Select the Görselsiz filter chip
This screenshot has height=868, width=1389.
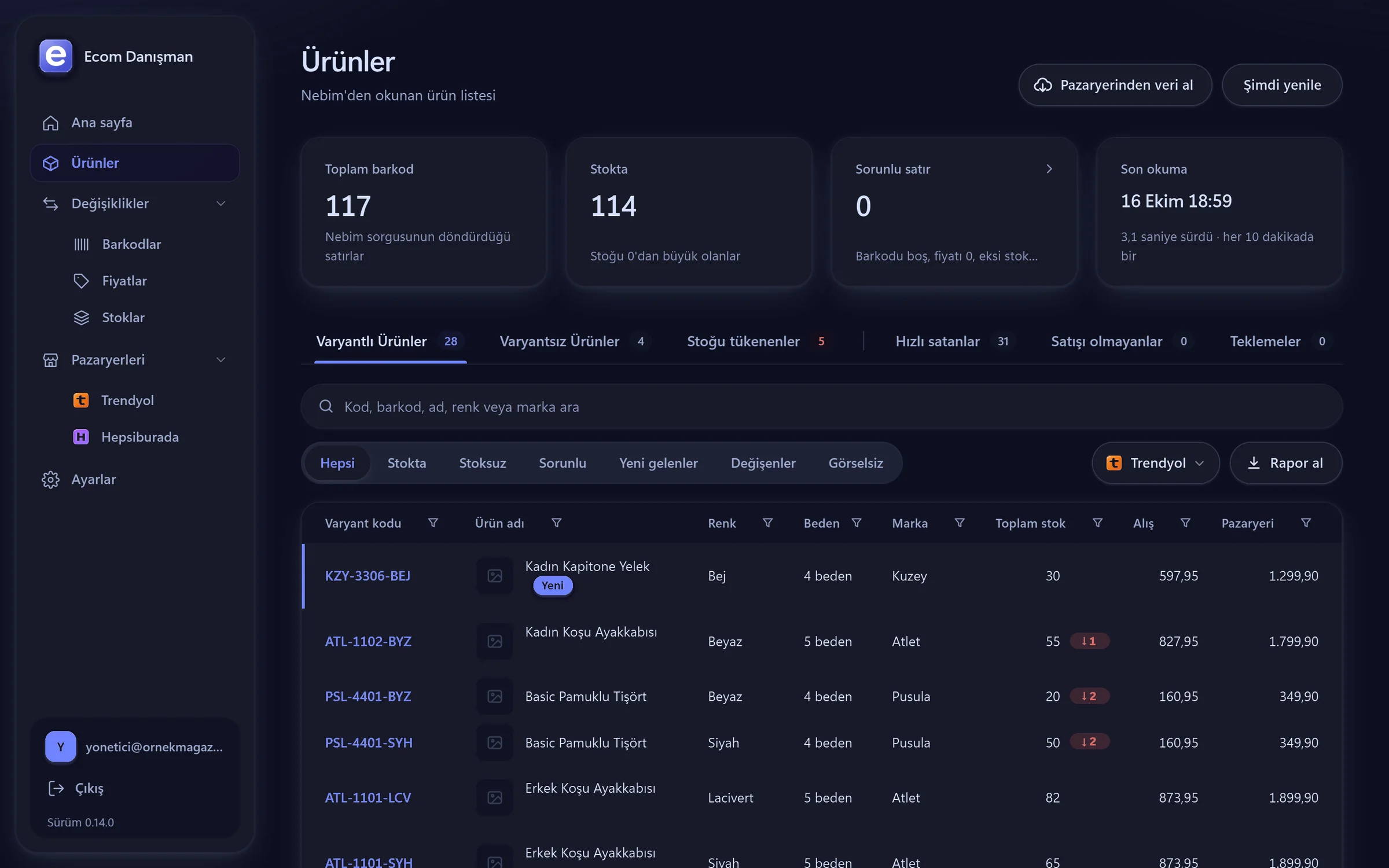856,463
